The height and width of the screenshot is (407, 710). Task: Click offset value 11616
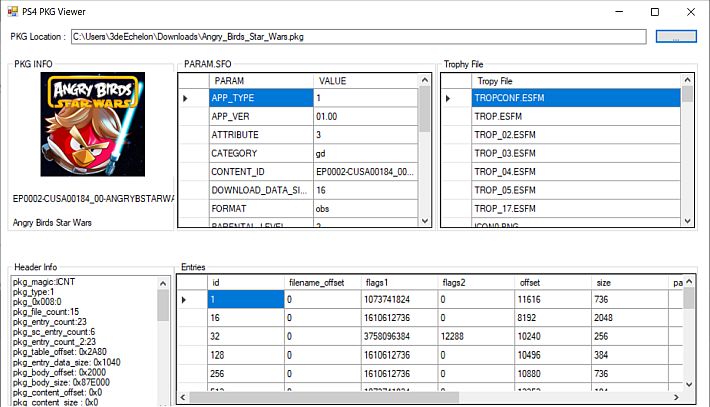tap(553, 299)
